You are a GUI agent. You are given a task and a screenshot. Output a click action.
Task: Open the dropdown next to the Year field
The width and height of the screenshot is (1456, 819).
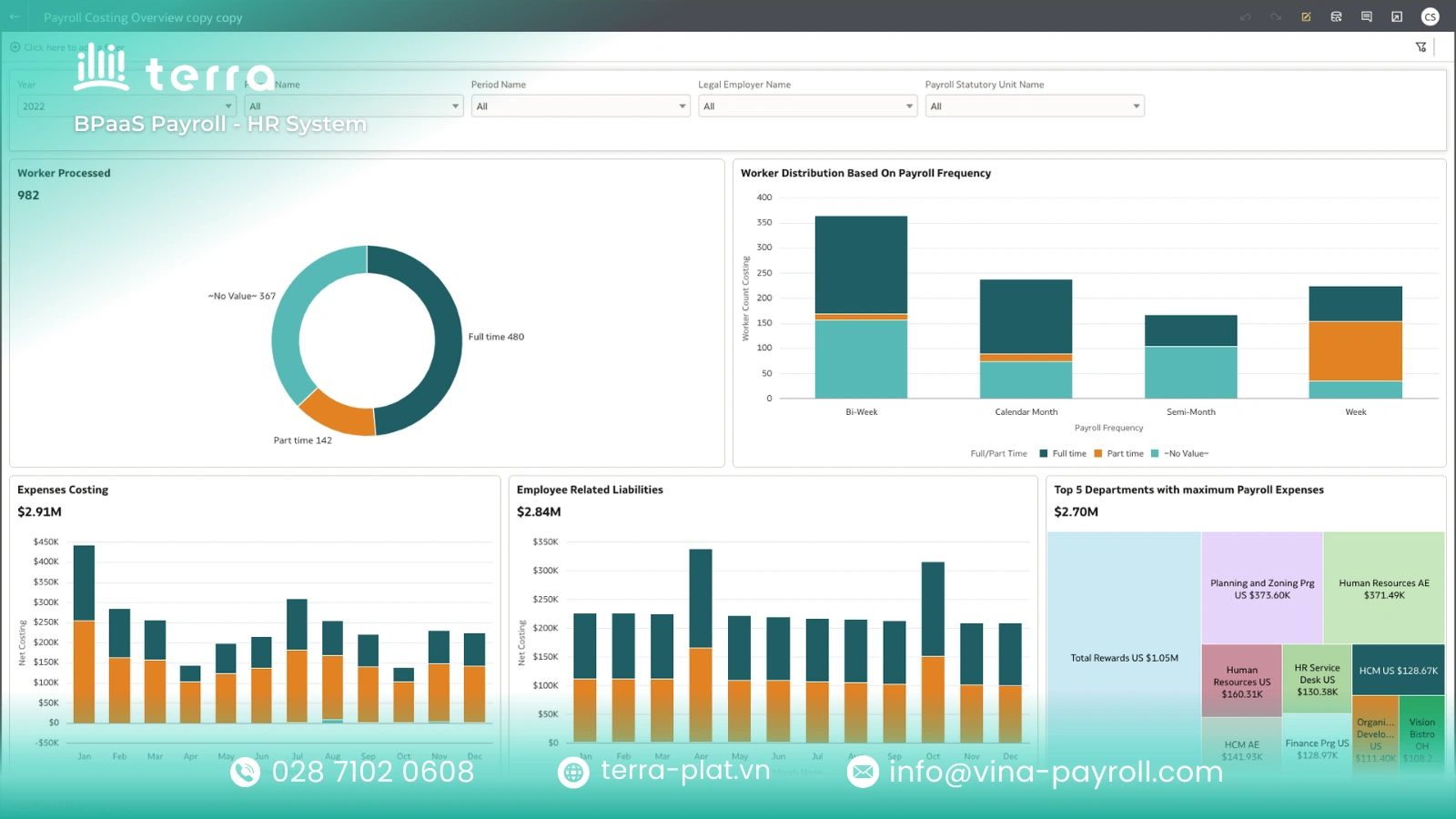[353, 106]
